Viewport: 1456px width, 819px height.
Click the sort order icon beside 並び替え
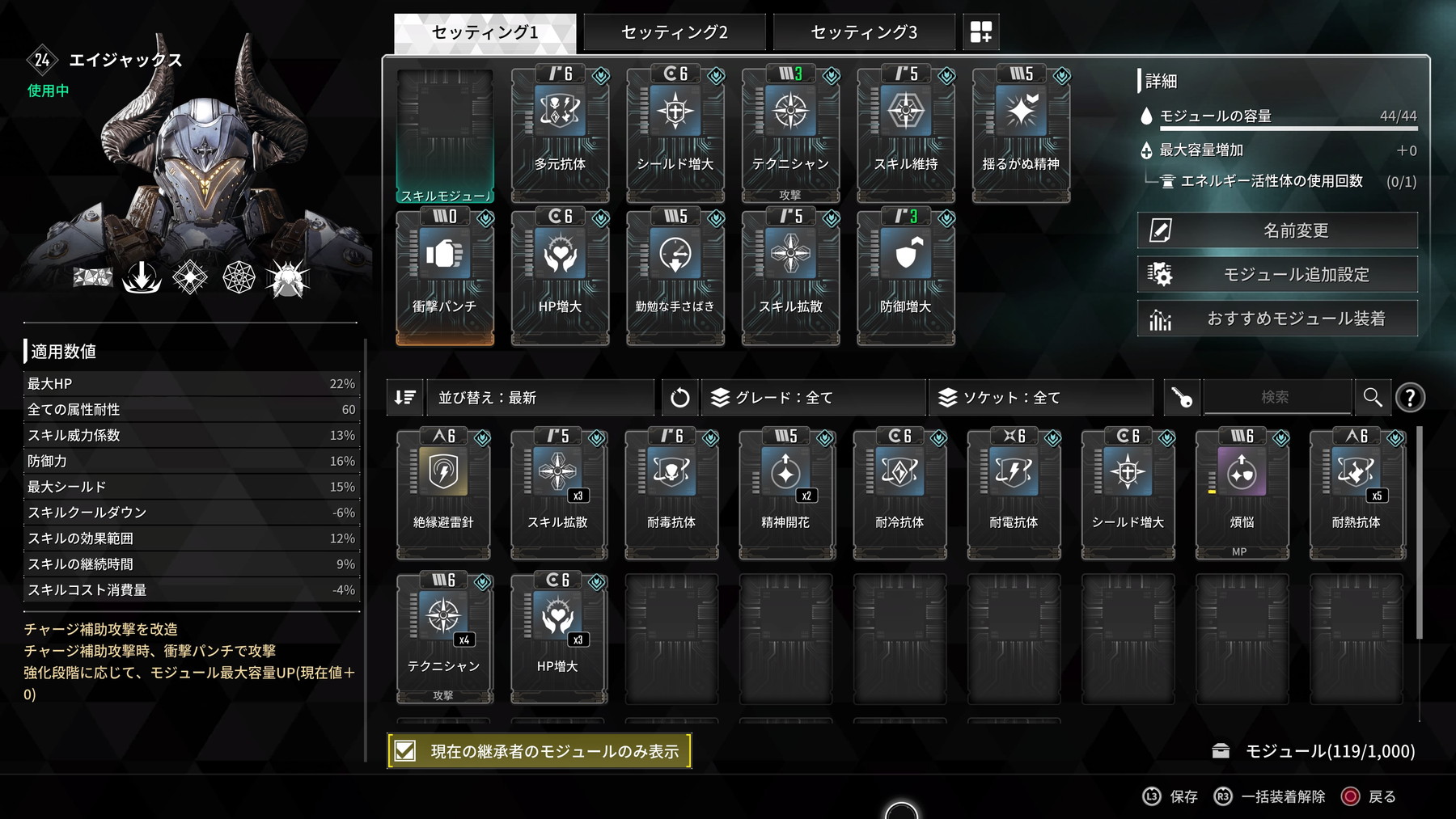pyautogui.click(x=404, y=397)
